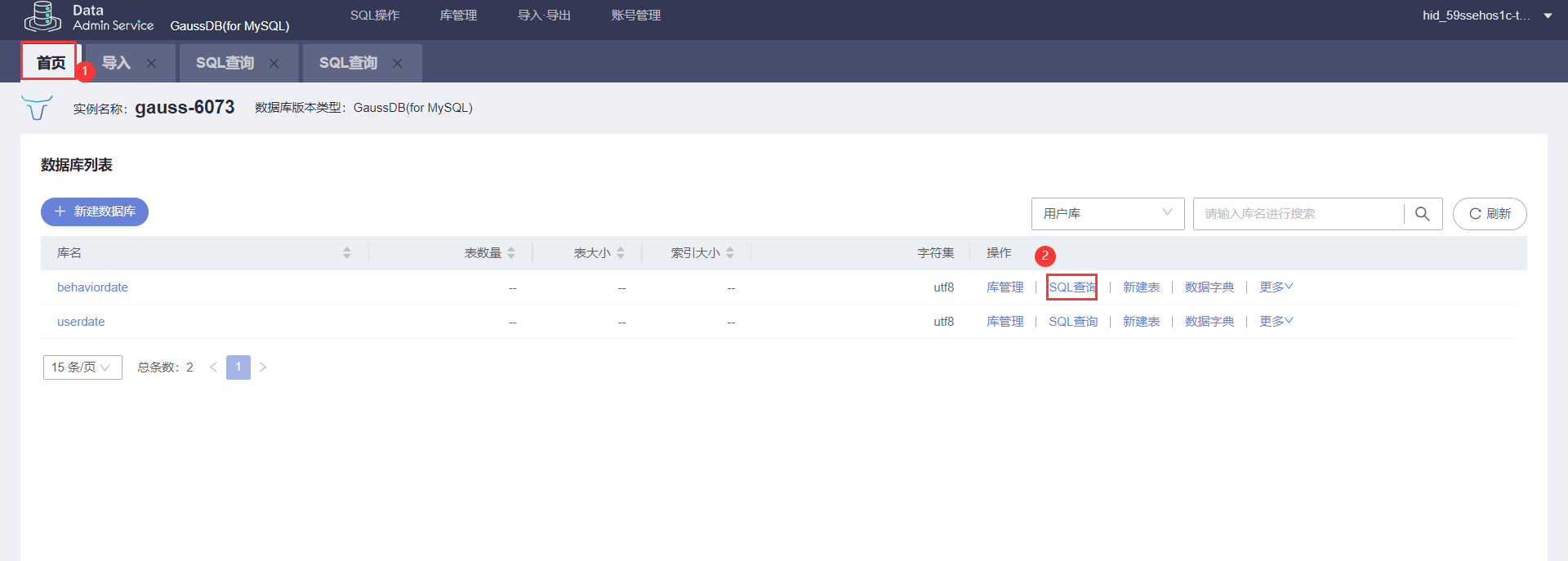Click 新建表 for behaviordate

[x=1141, y=287]
